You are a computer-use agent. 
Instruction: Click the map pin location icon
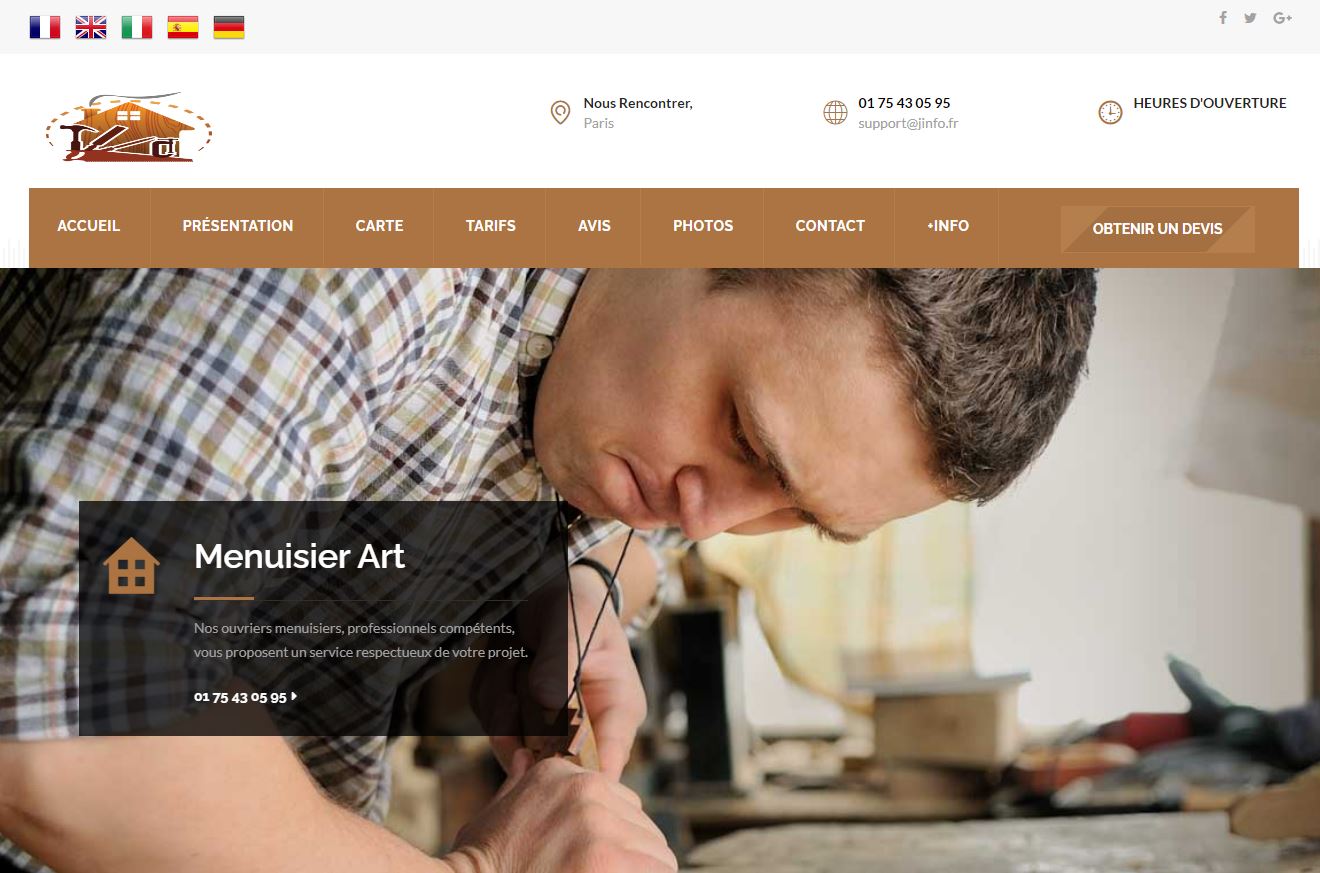click(560, 112)
